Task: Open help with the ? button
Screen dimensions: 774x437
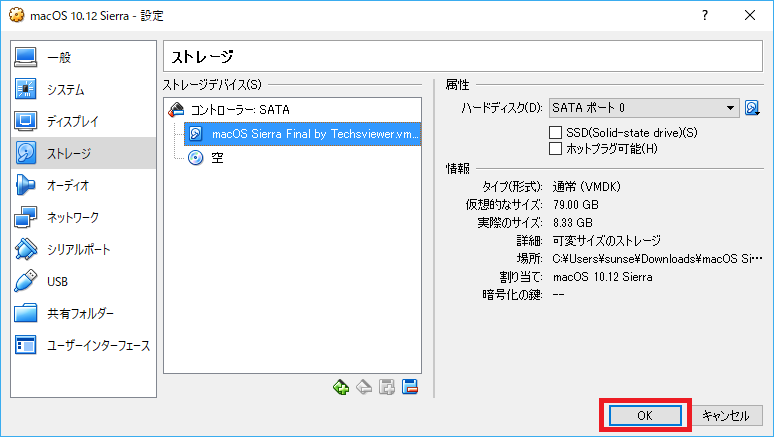Action: tap(705, 15)
